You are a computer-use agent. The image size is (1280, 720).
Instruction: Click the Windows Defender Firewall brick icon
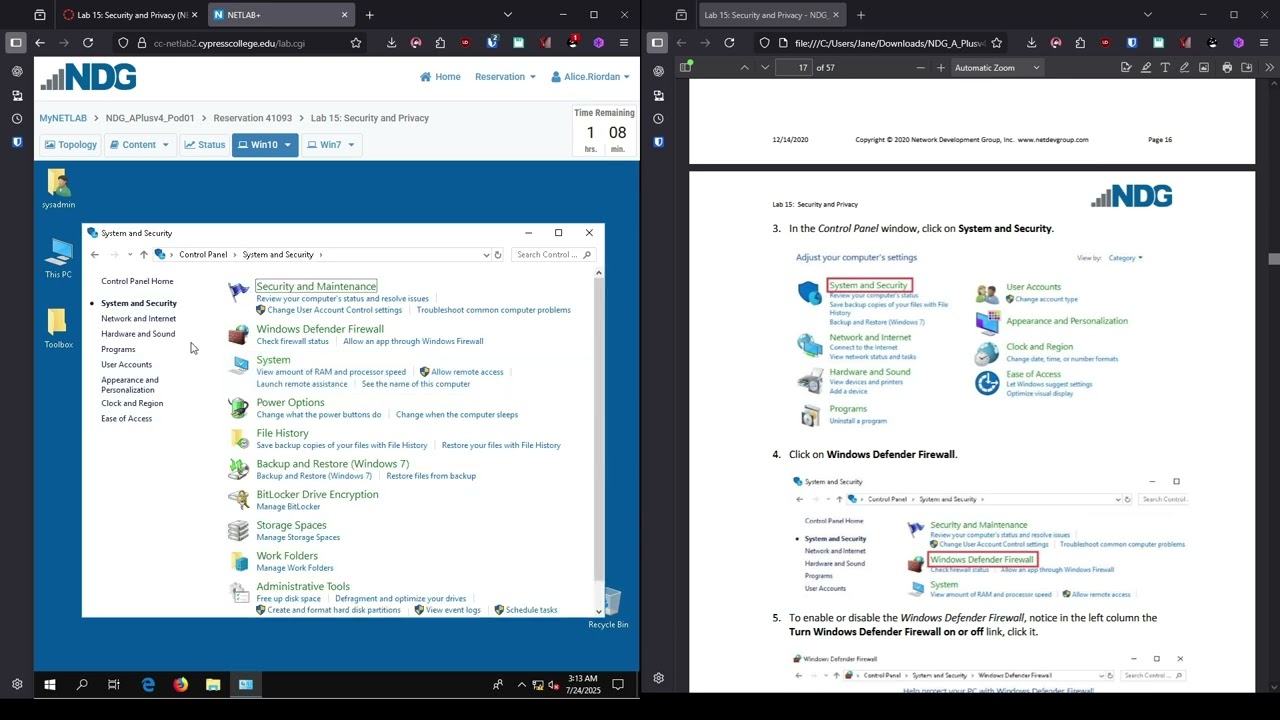[238, 334]
